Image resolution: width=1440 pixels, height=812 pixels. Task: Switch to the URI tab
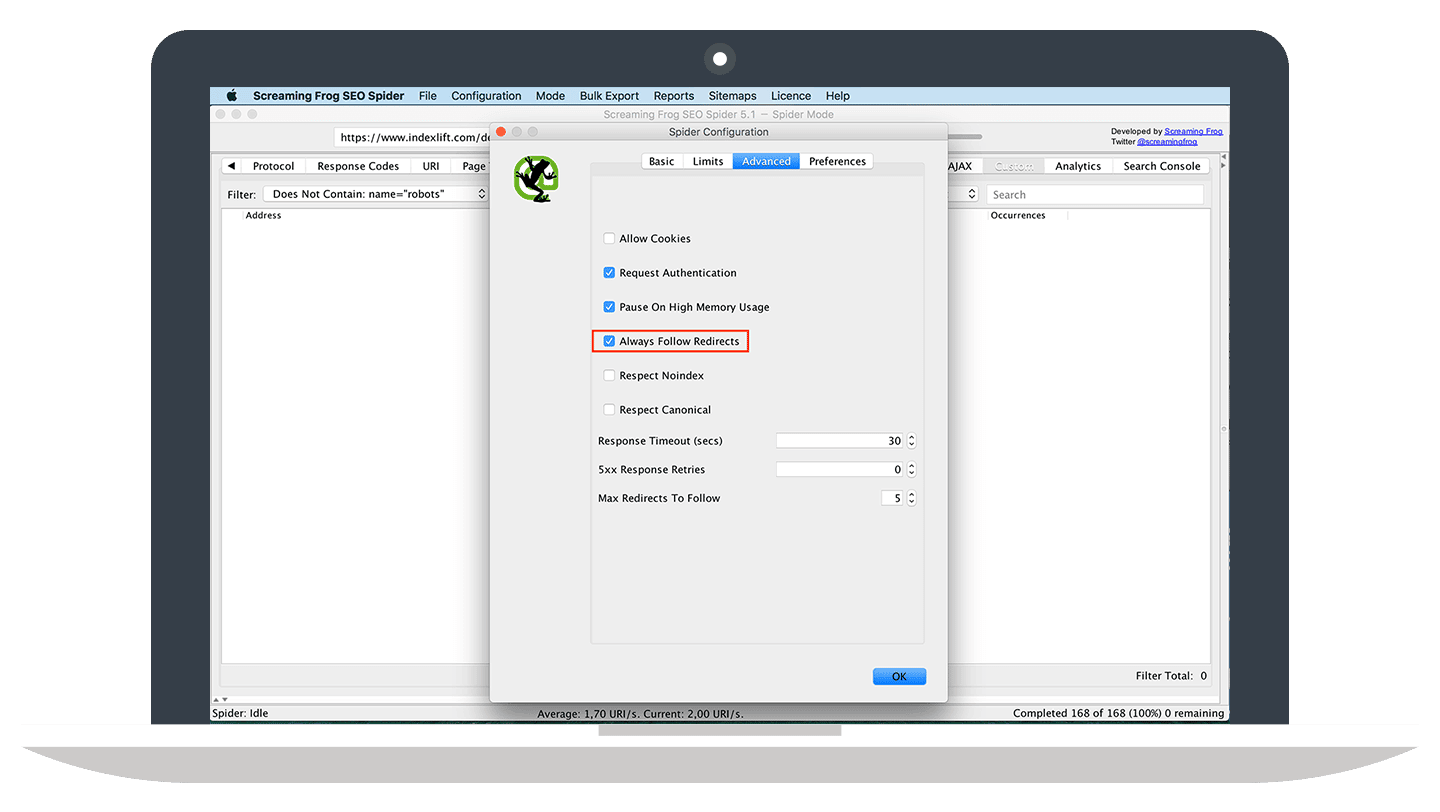[x=431, y=166]
